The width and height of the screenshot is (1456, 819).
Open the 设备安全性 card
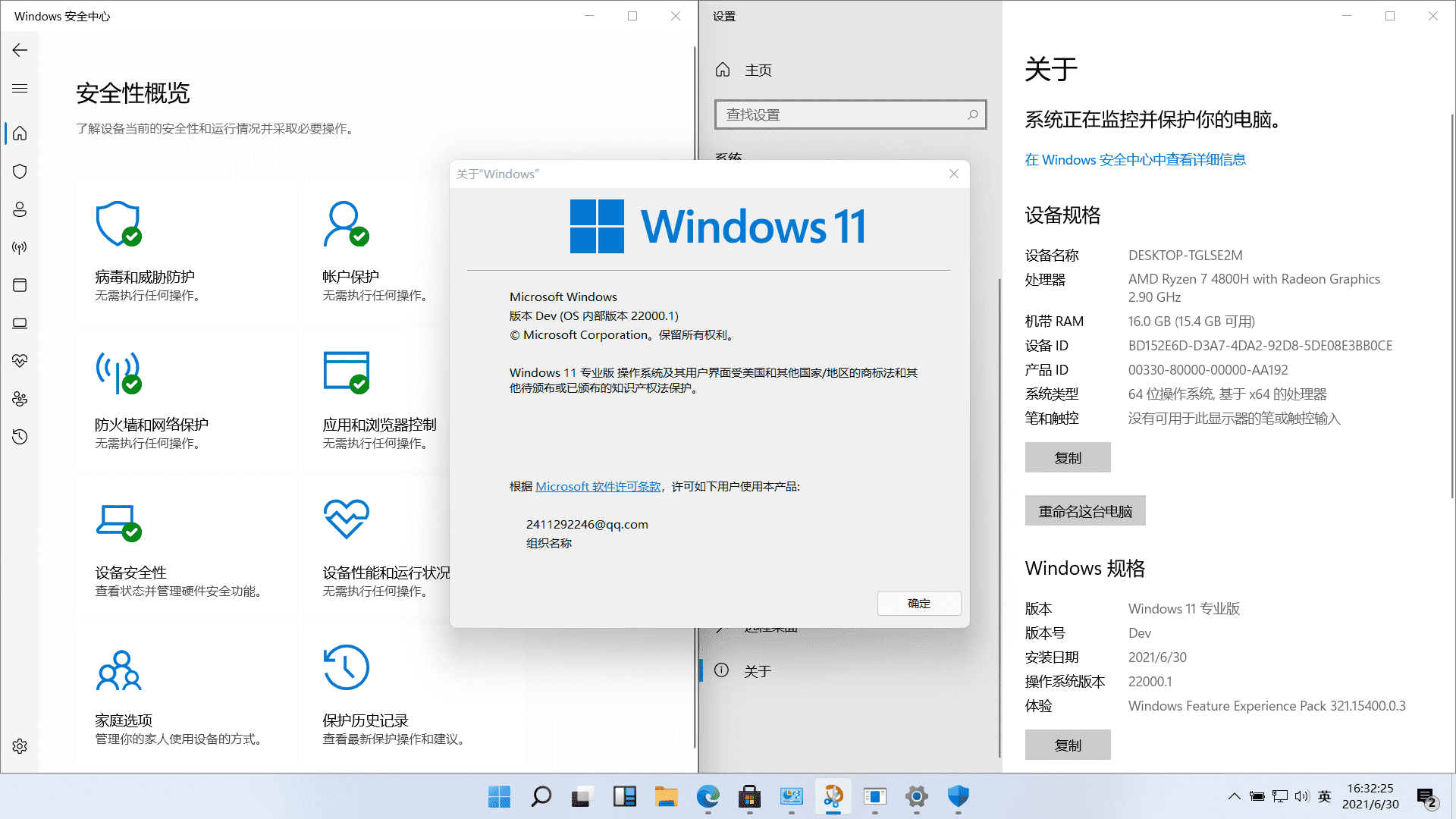pos(187,548)
